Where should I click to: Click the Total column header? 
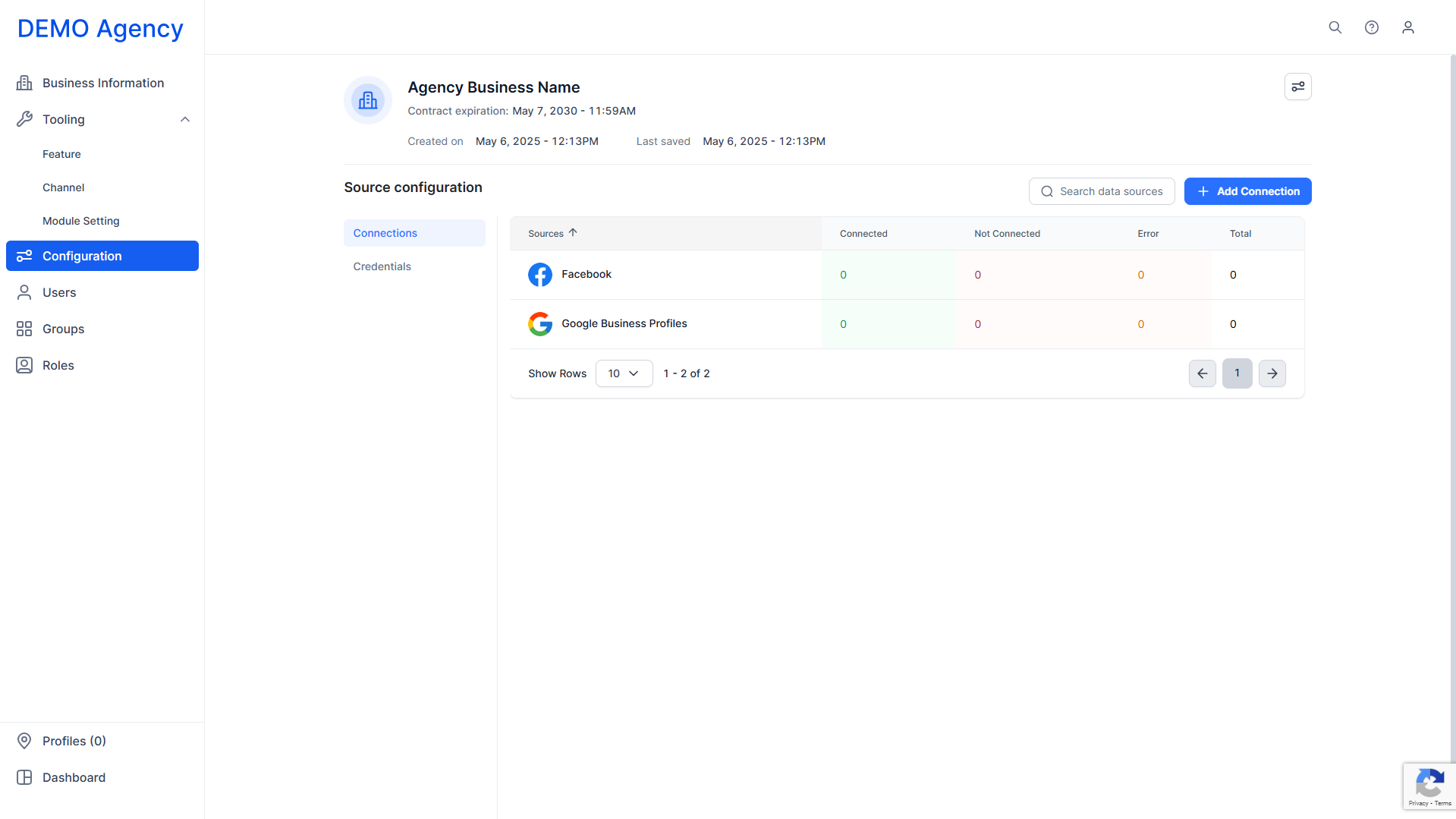pos(1241,234)
